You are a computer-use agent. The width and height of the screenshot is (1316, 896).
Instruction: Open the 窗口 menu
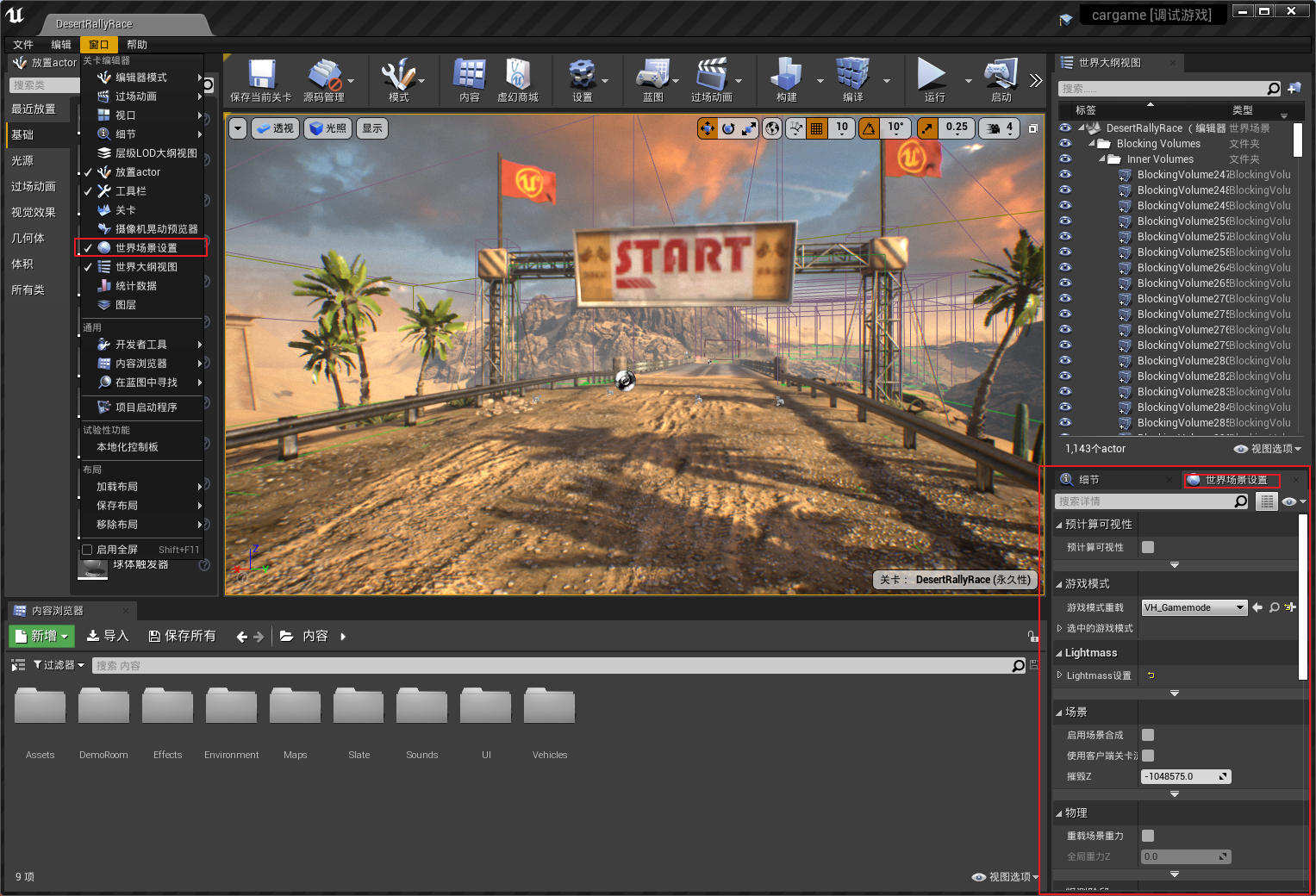click(x=98, y=44)
